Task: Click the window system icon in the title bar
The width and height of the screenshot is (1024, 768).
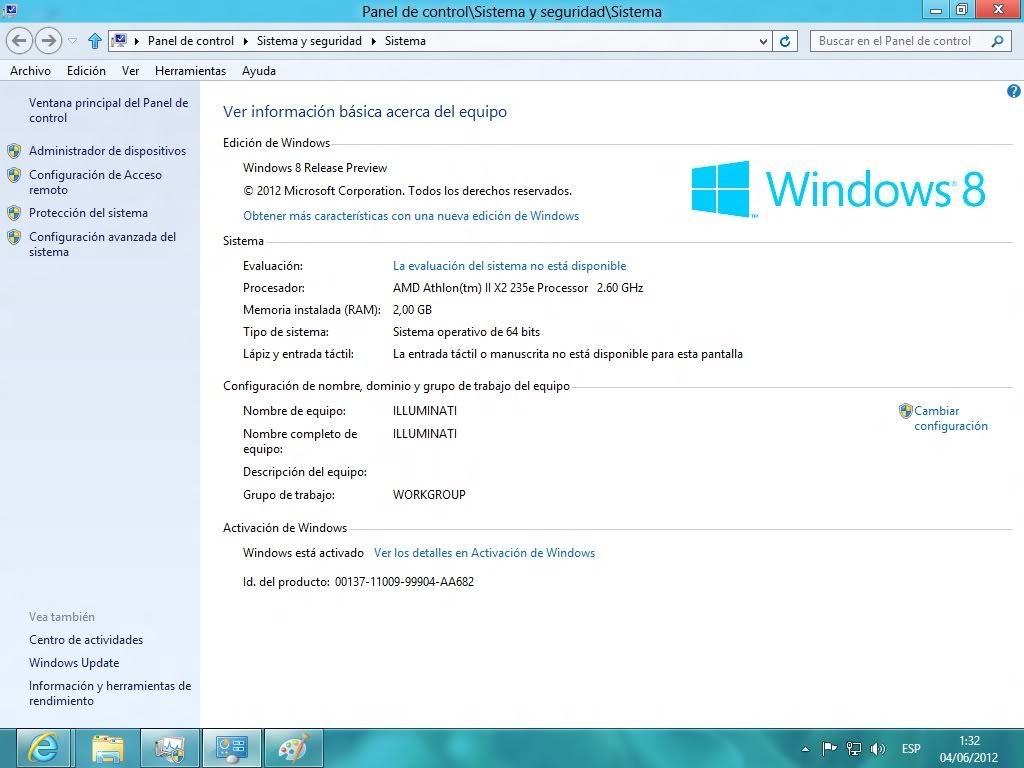Action: click(10, 10)
